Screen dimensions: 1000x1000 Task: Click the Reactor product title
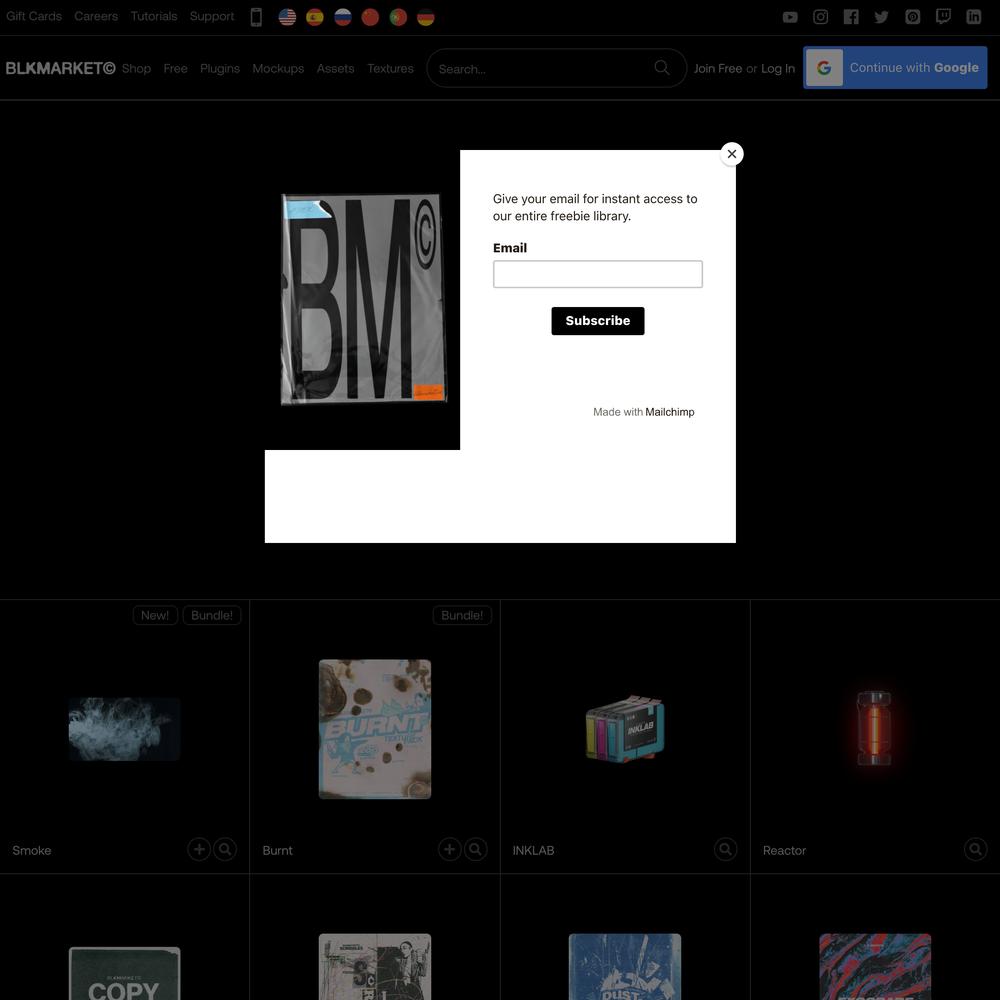(784, 850)
